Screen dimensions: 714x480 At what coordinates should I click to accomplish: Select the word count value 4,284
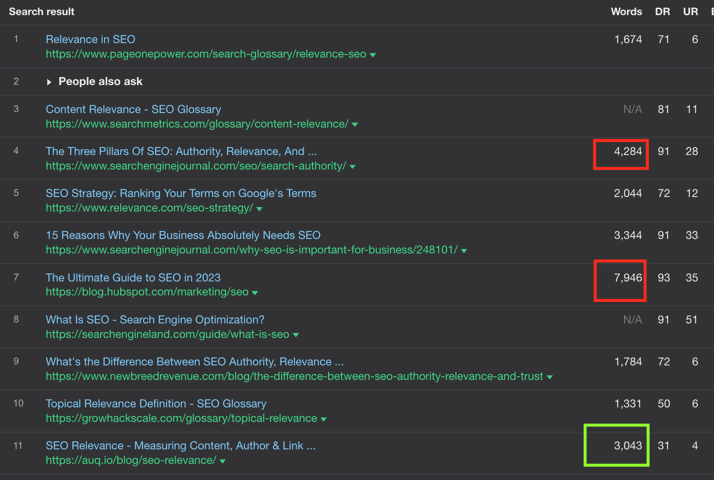pyautogui.click(x=628, y=151)
